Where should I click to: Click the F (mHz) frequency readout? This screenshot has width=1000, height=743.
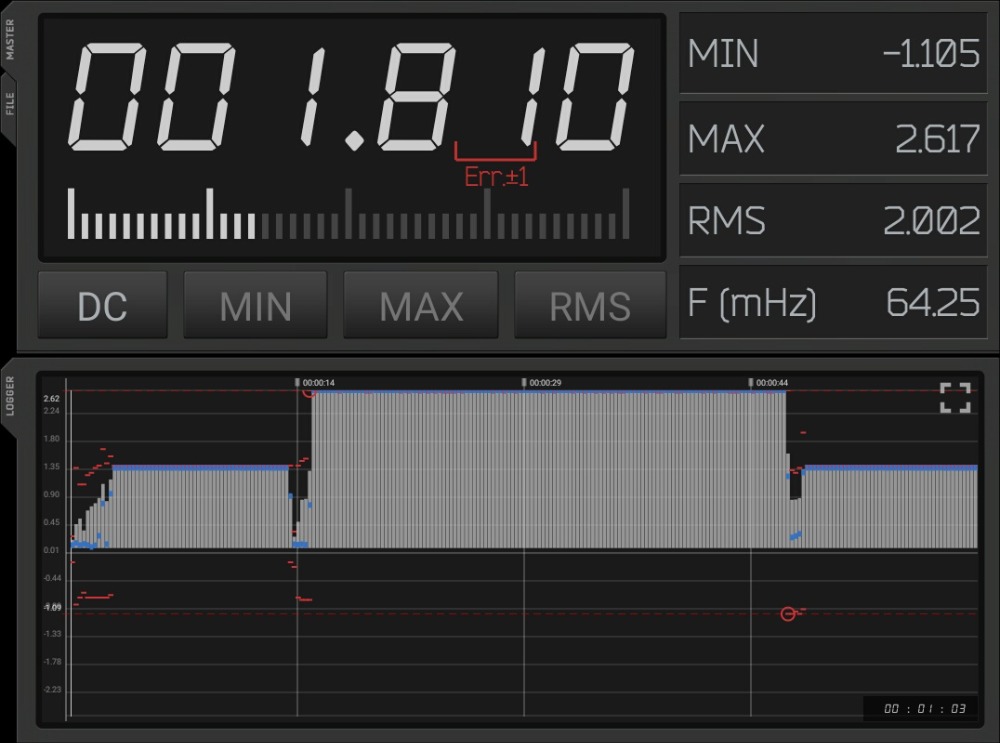(833, 303)
